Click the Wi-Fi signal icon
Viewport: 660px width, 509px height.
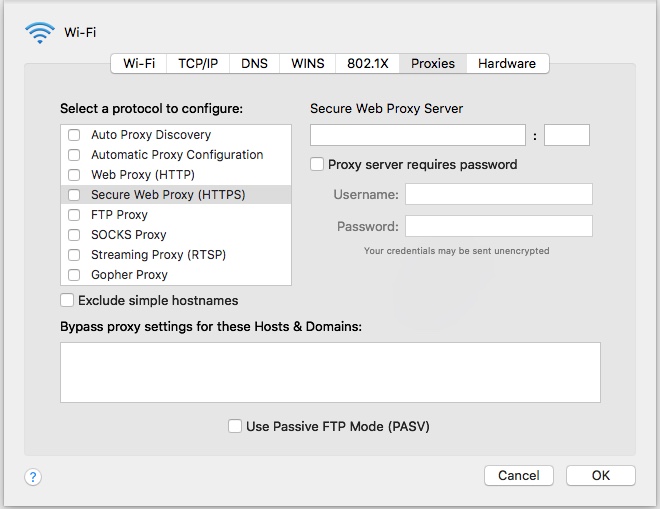point(40,32)
